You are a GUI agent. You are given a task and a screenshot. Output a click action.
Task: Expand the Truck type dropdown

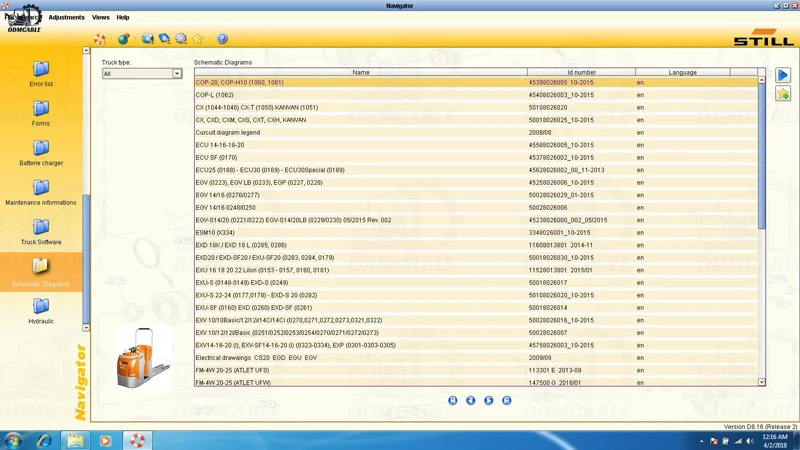pyautogui.click(x=177, y=74)
